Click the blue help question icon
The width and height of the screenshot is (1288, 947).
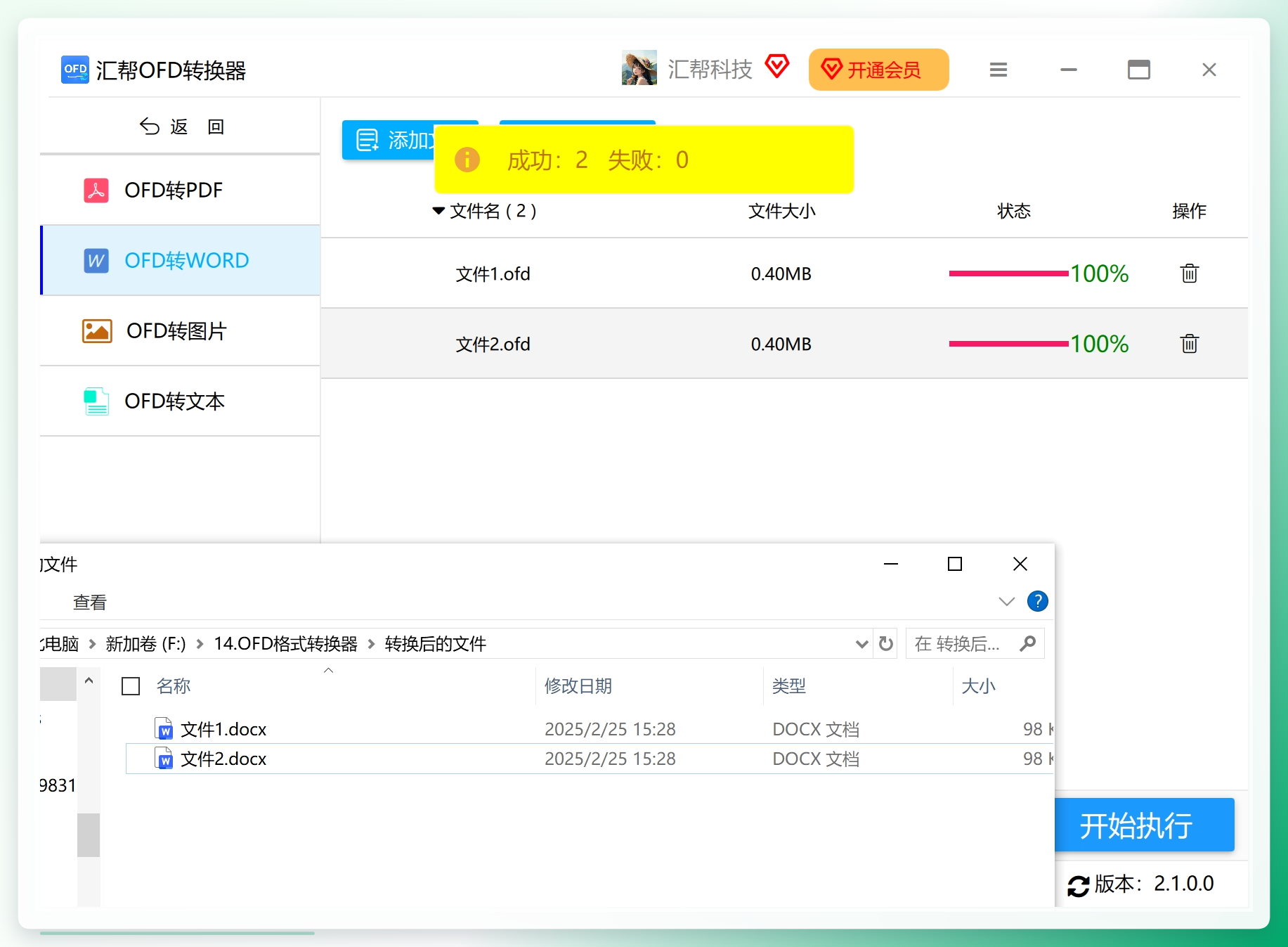click(1038, 601)
